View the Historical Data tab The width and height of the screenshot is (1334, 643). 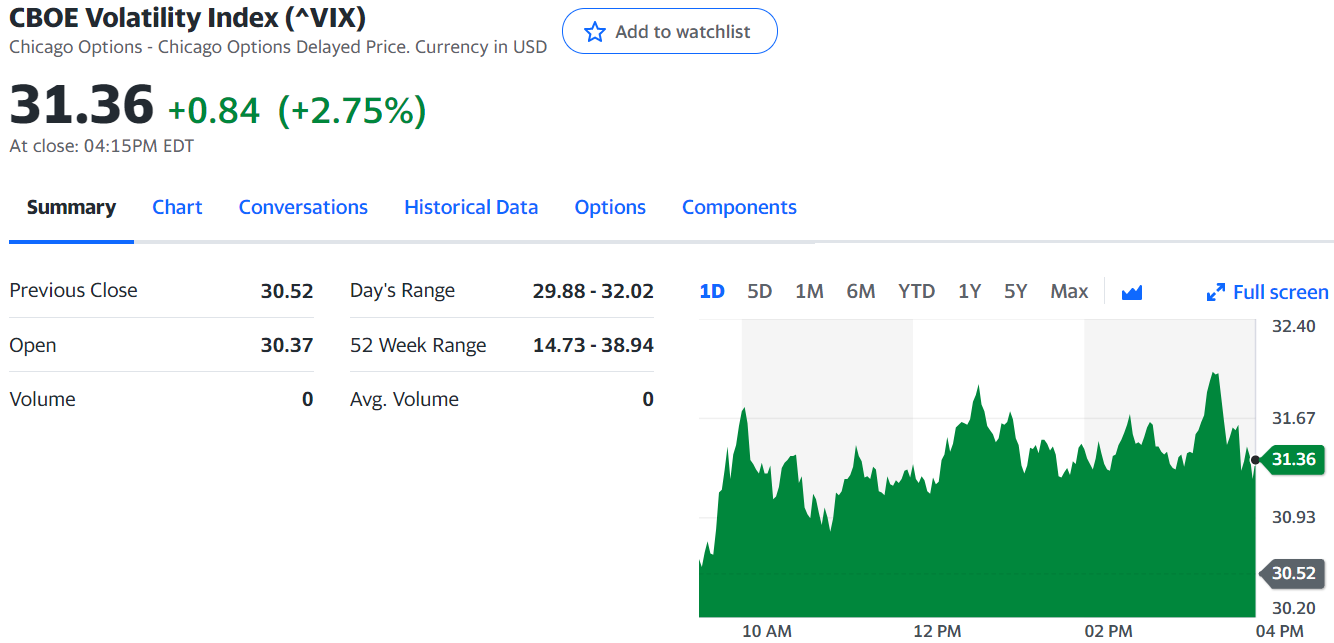[x=471, y=207]
